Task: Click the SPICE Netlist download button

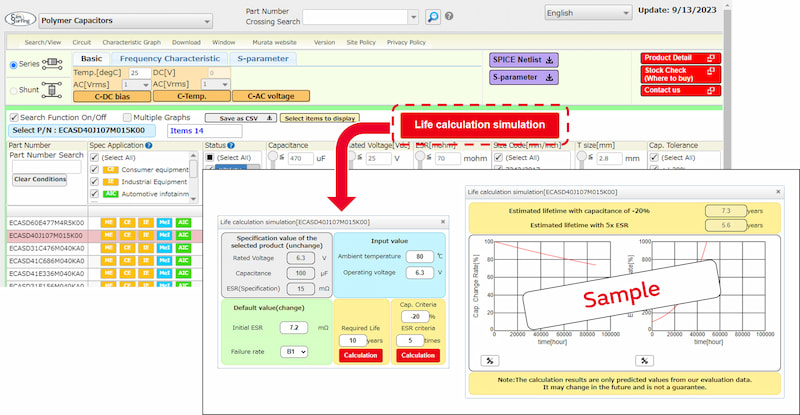Action: pyautogui.click(x=523, y=59)
